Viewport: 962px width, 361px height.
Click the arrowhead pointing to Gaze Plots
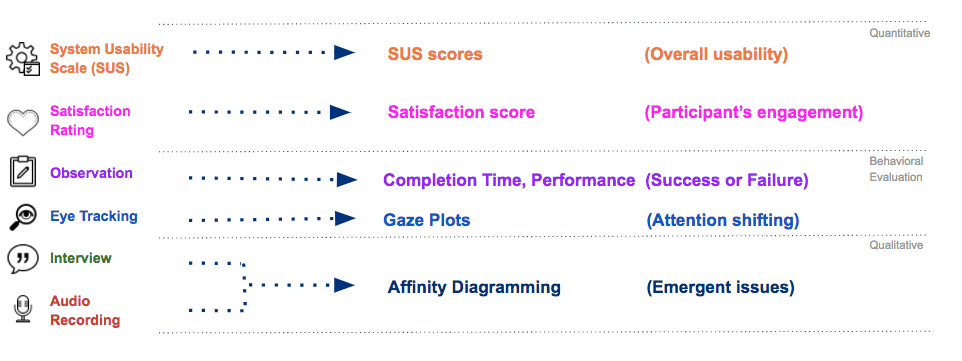(345, 219)
